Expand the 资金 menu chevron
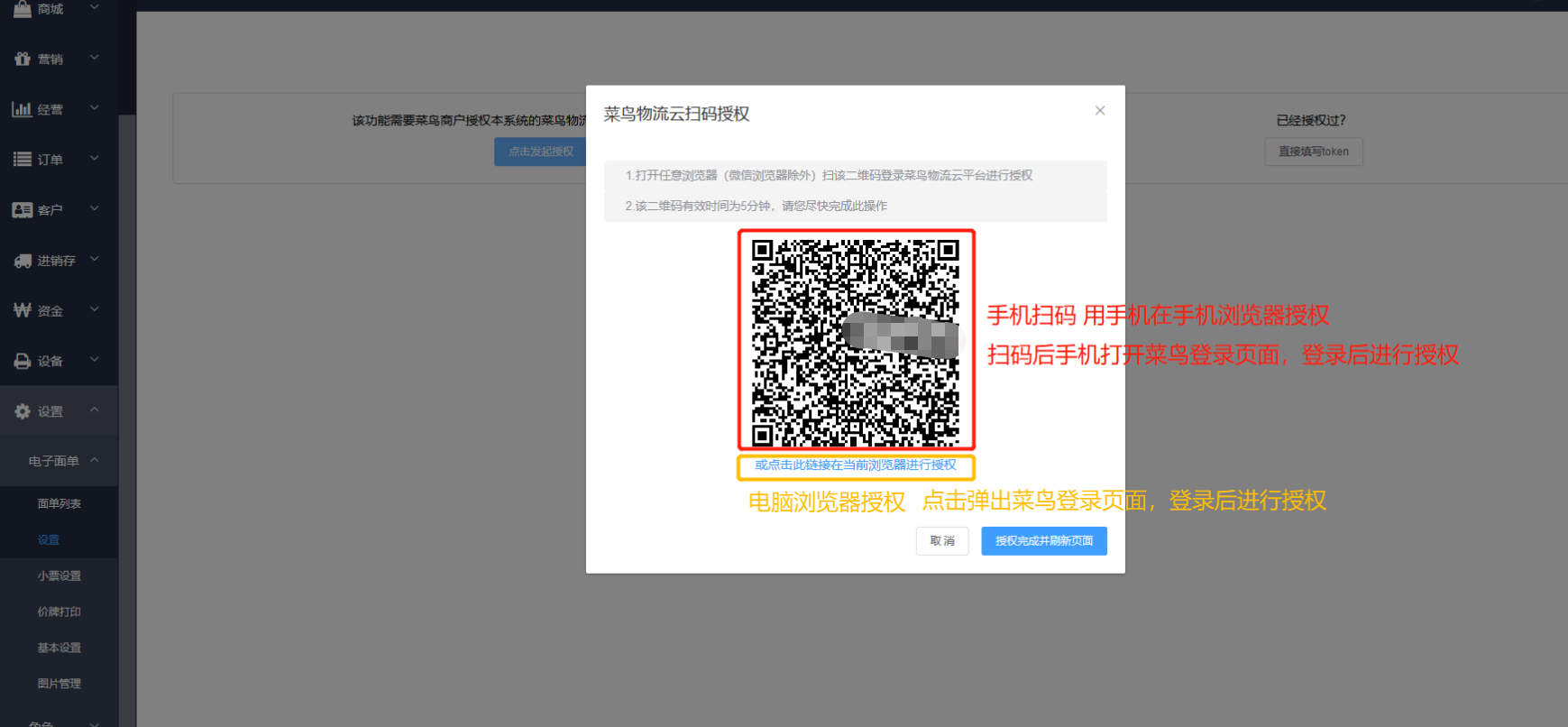1568x727 pixels. pyautogui.click(x=95, y=309)
